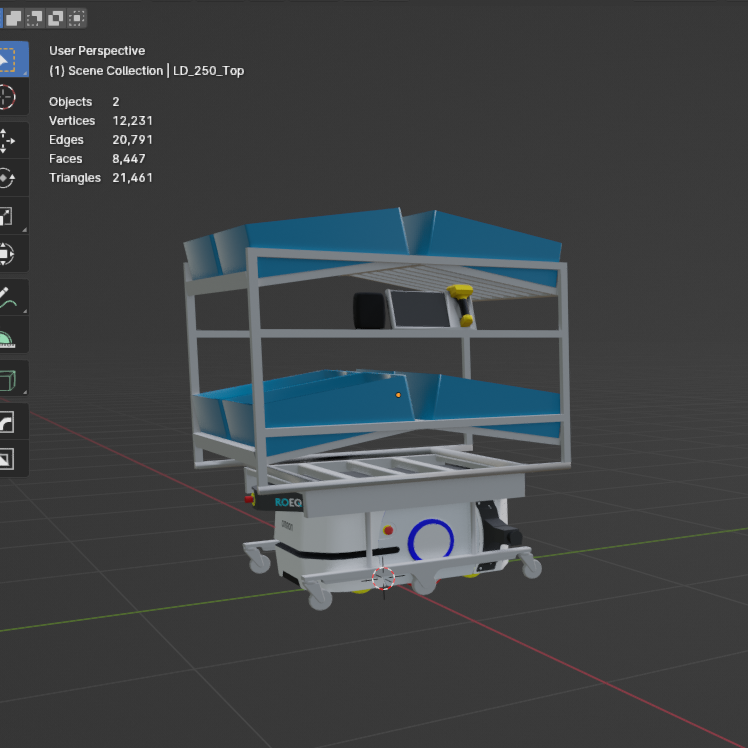This screenshot has width=748, height=748.
Task: Enable the Measure tool
Action: [7, 336]
